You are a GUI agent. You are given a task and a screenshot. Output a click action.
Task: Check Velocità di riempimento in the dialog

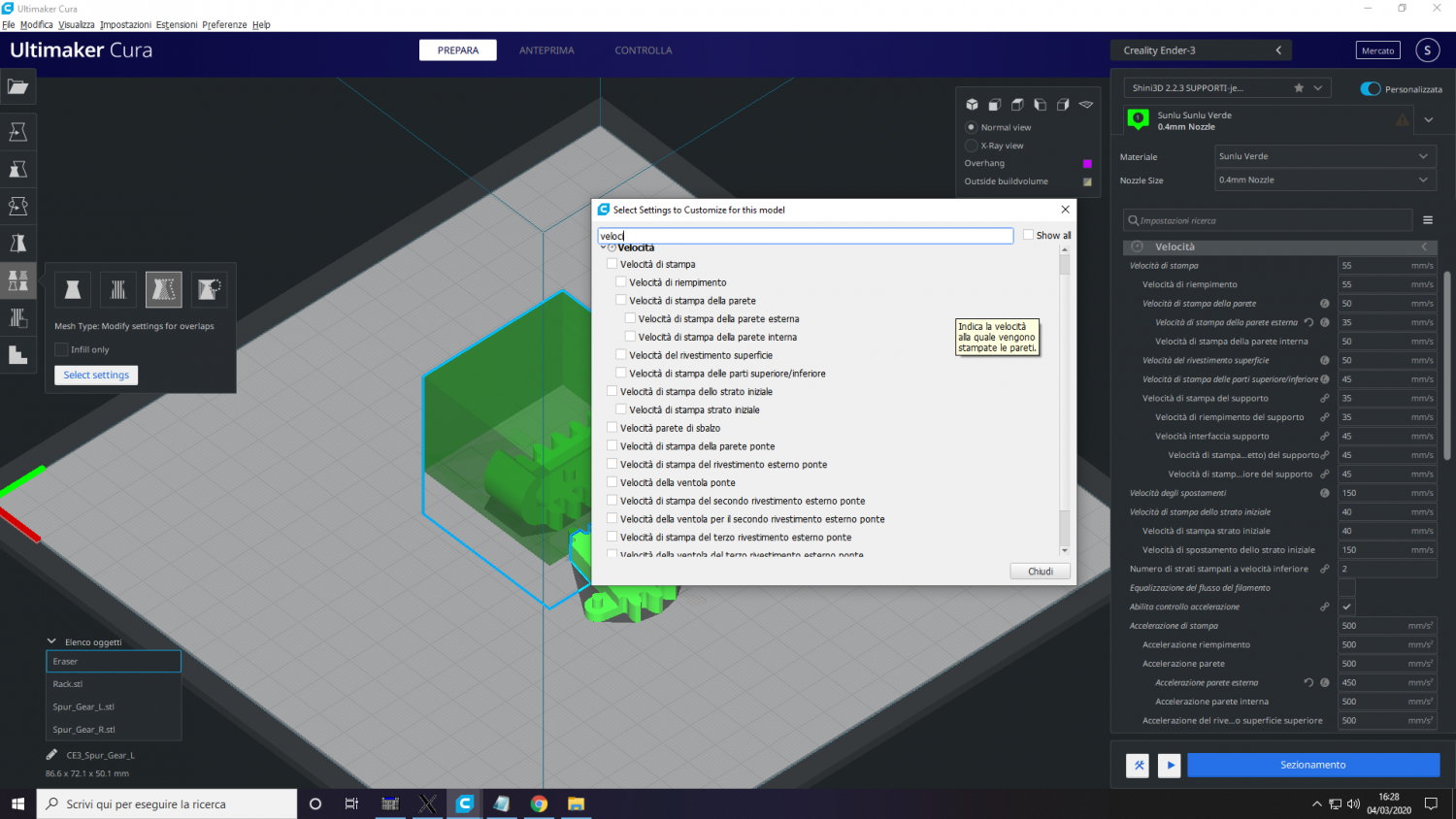[621, 282]
